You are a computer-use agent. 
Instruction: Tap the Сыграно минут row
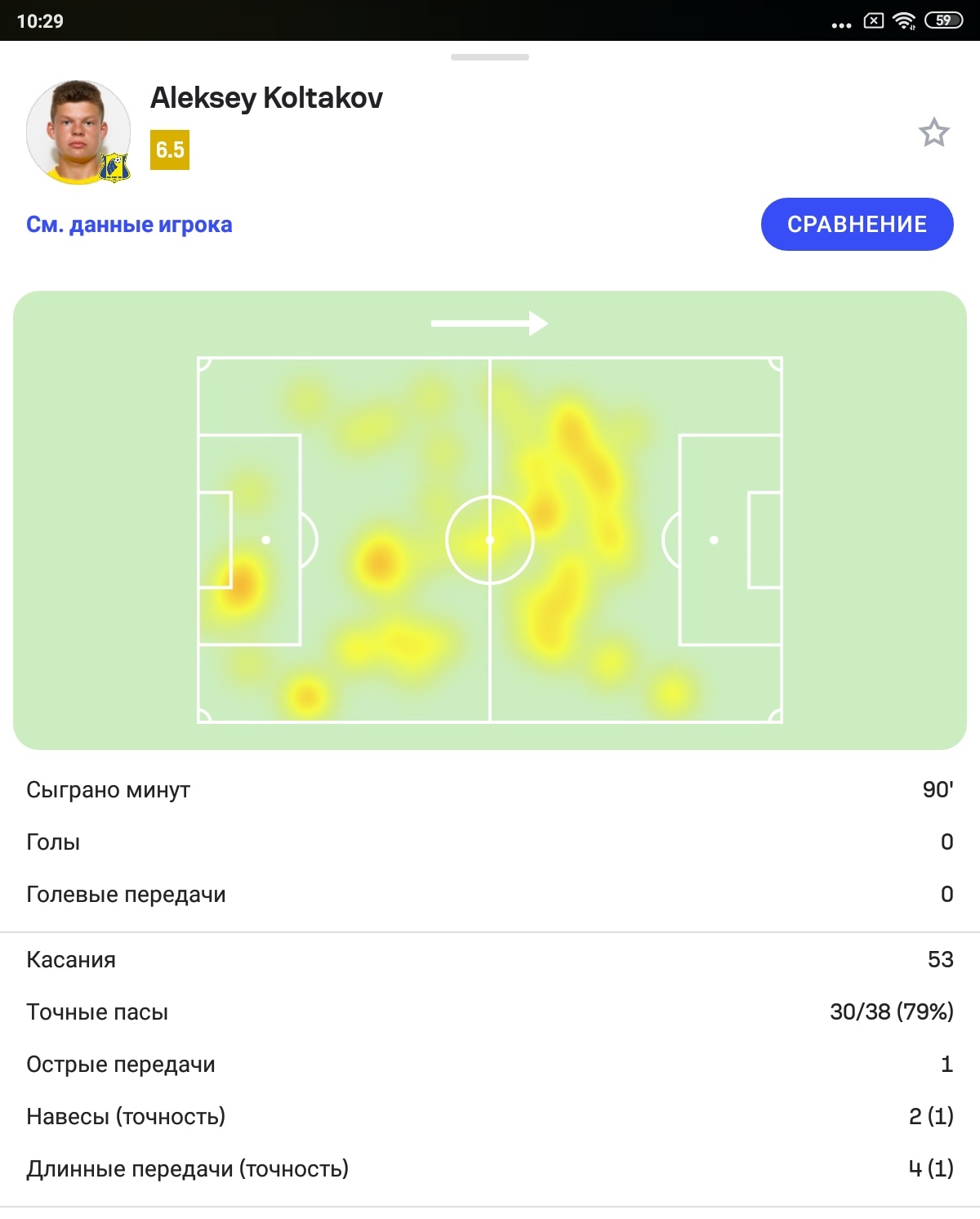pyautogui.click(x=490, y=789)
